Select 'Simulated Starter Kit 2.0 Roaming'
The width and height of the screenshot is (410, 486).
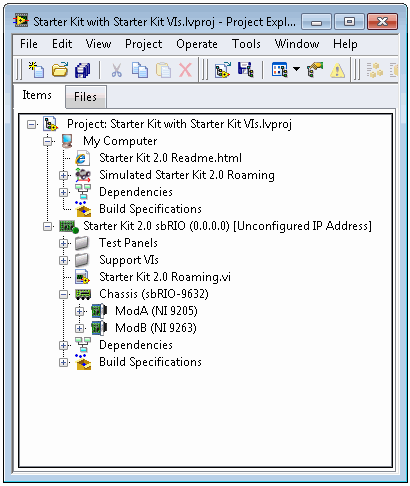coord(187,175)
